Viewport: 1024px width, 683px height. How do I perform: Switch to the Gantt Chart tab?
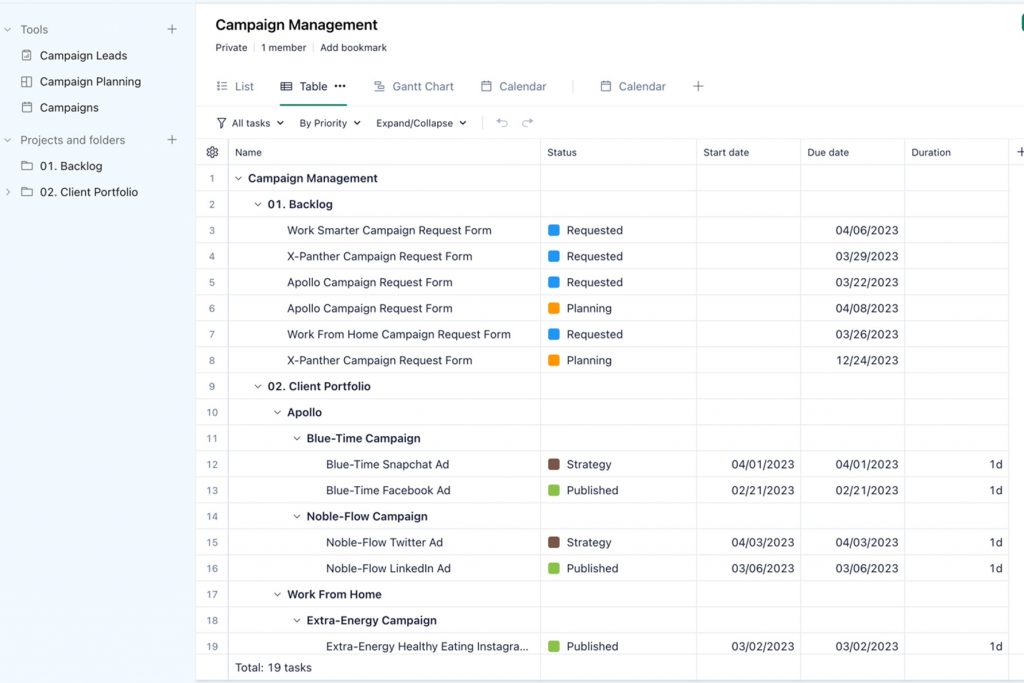[x=413, y=86]
